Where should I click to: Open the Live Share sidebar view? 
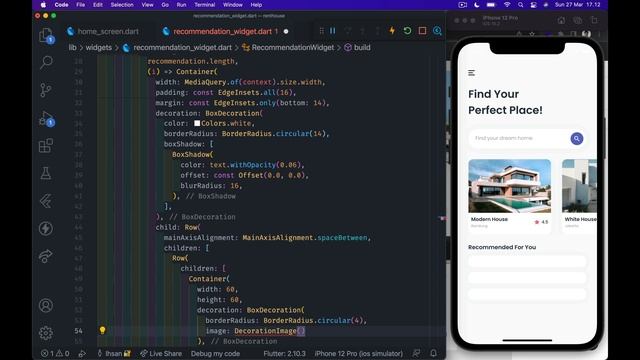(x=46, y=256)
